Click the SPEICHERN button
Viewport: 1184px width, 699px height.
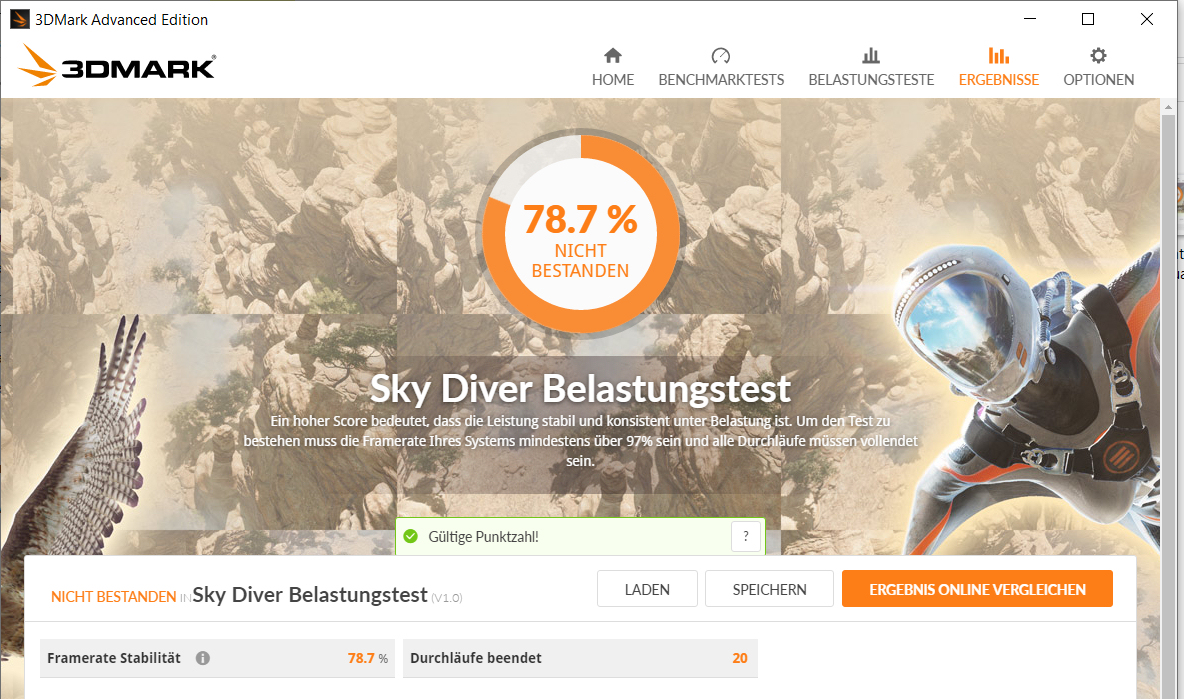(769, 589)
